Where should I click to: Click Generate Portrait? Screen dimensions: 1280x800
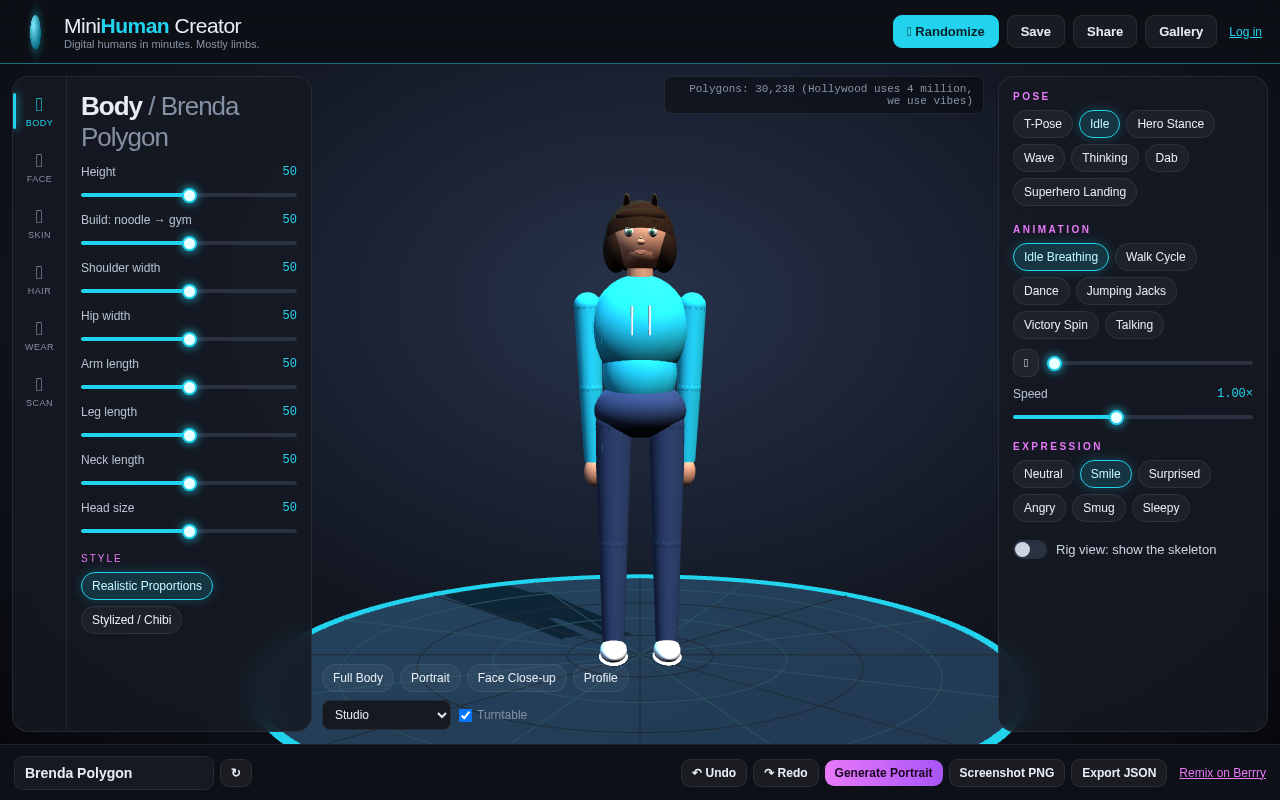pyautogui.click(x=884, y=773)
